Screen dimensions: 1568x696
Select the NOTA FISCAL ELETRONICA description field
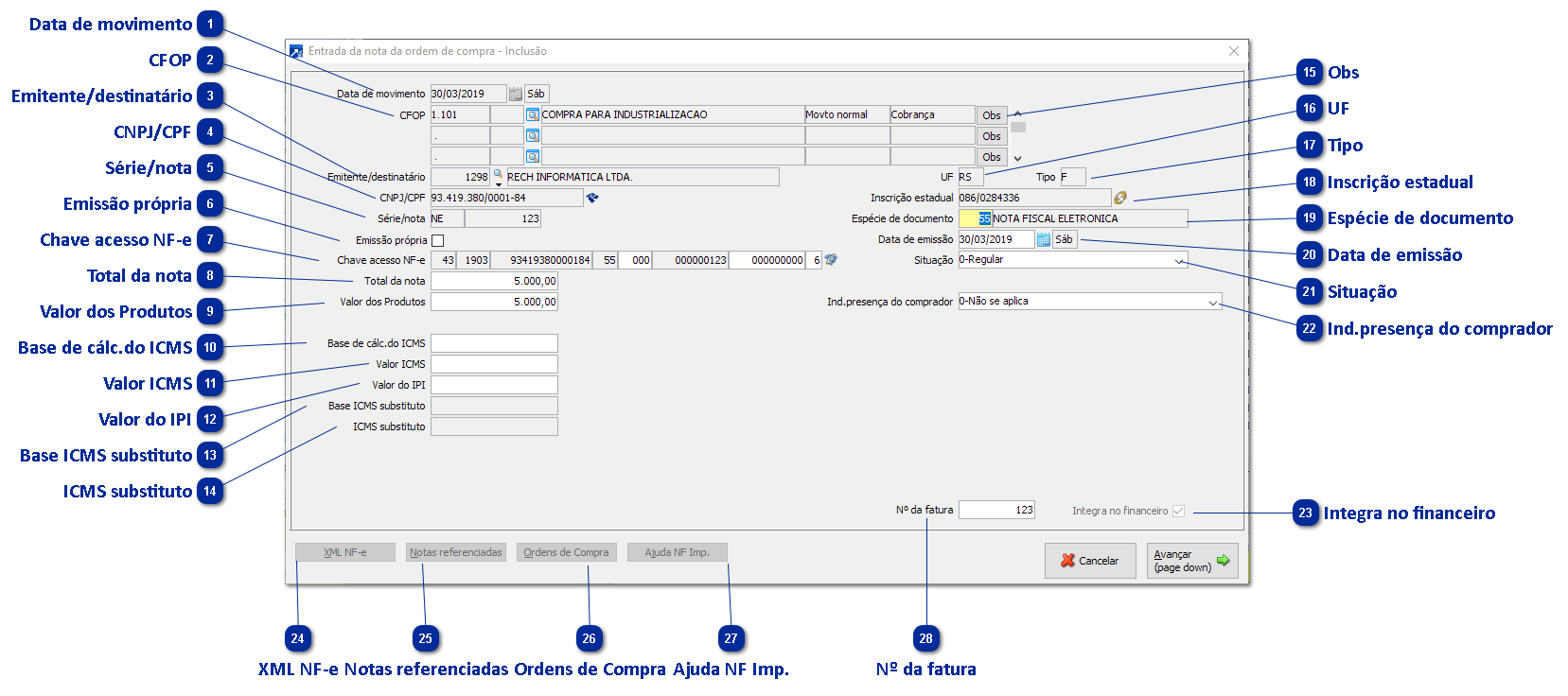[x=1089, y=218]
